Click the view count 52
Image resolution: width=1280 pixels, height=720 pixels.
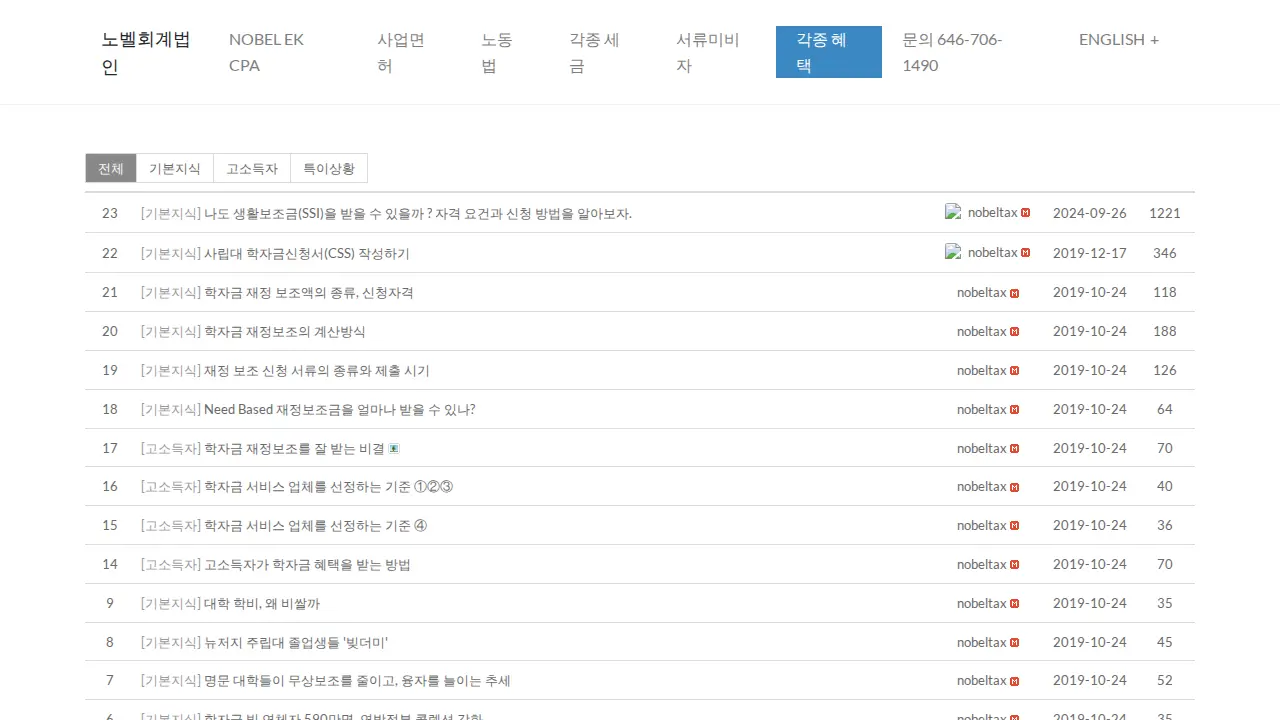click(1165, 681)
